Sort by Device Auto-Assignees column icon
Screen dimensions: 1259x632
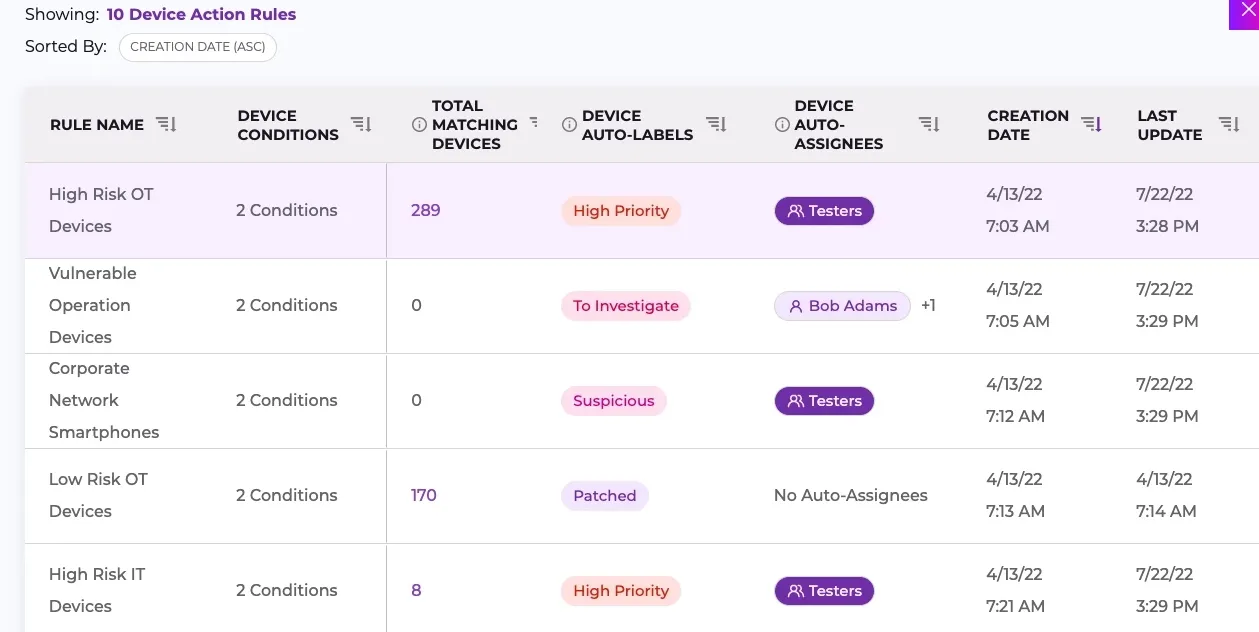(929, 125)
